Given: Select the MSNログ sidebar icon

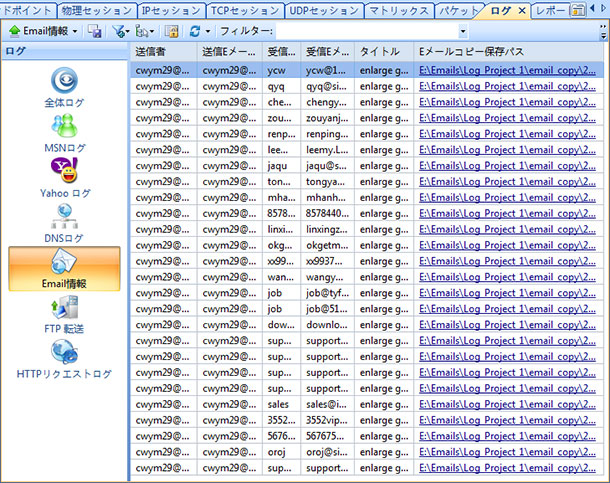Looking at the screenshot, I should click(65, 135).
